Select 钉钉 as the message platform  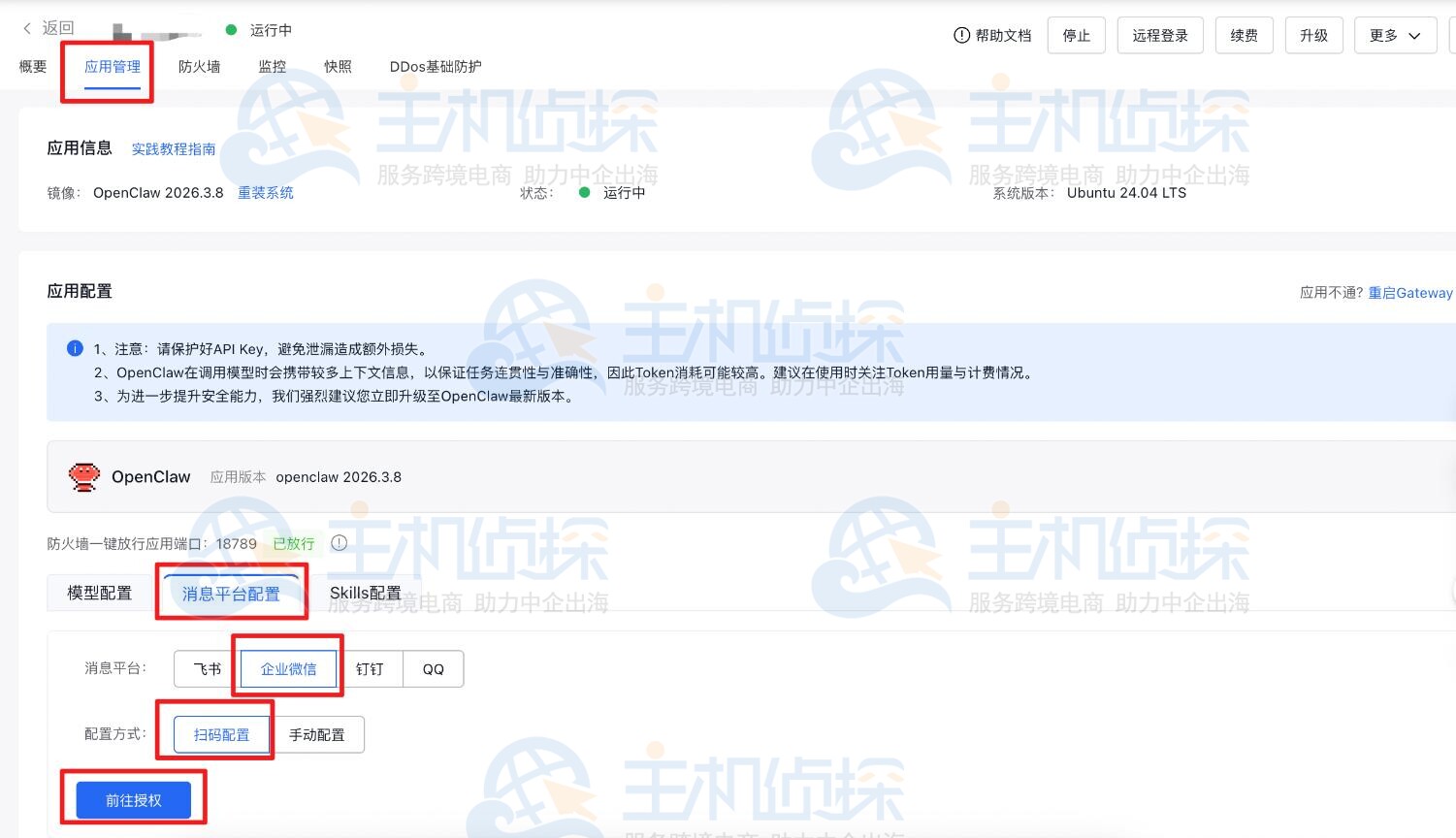pos(371,668)
